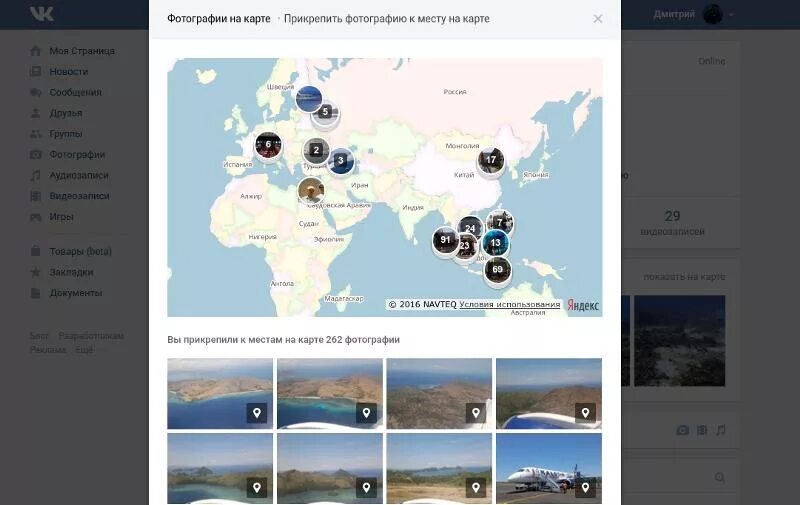Open Документы in the sidebar
The width and height of the screenshot is (800, 505).
point(76,293)
